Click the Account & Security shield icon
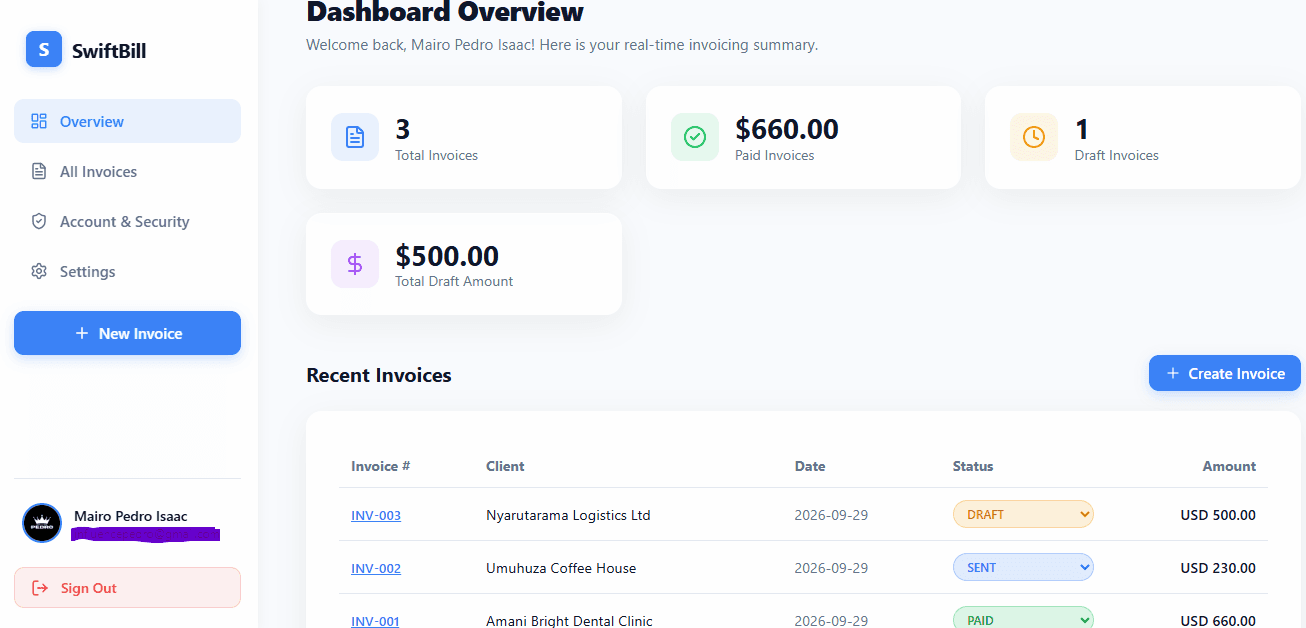The width and height of the screenshot is (1306, 628). point(39,221)
